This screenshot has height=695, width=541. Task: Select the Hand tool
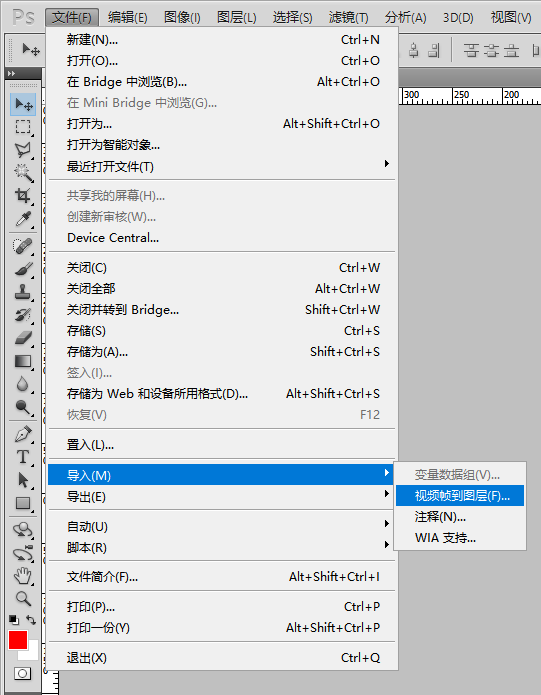pos(23,576)
